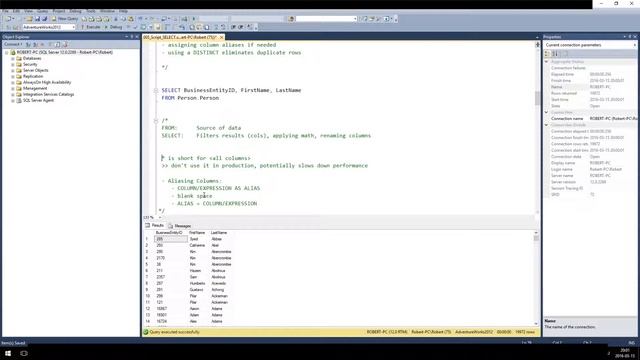Click the Alphabetical sort icon in Properties
640x360 pixels.
coord(555,53)
